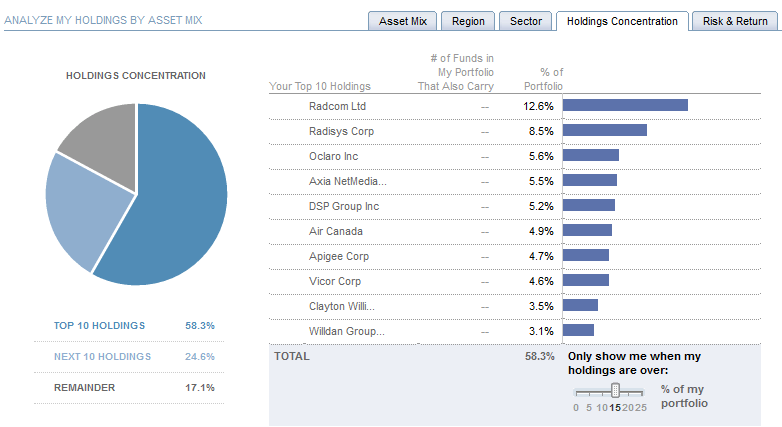Click the Holdings Concentration tab
782x427 pixels.
coord(622,21)
